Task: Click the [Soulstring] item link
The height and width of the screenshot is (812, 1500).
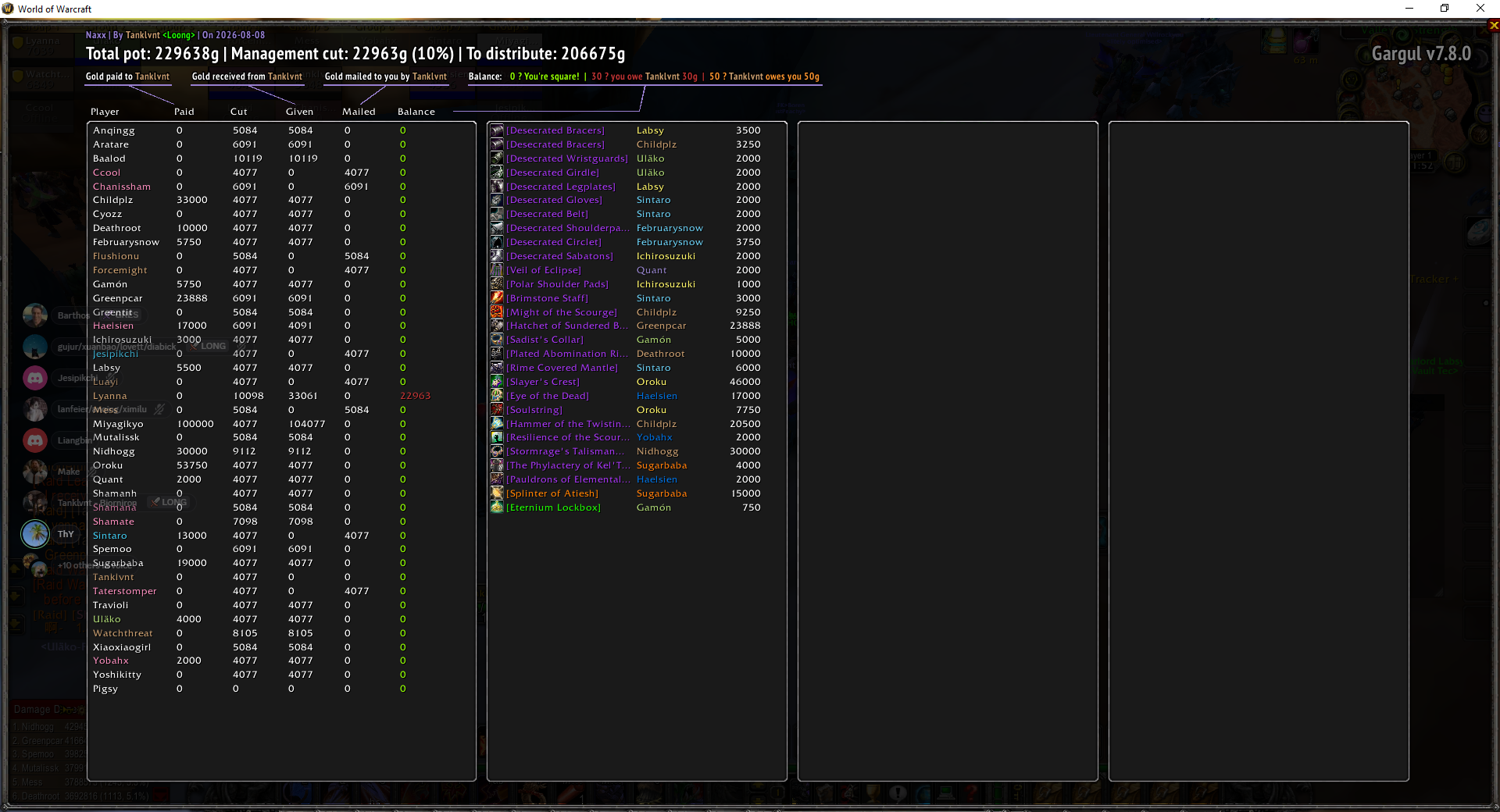Action: tap(534, 410)
